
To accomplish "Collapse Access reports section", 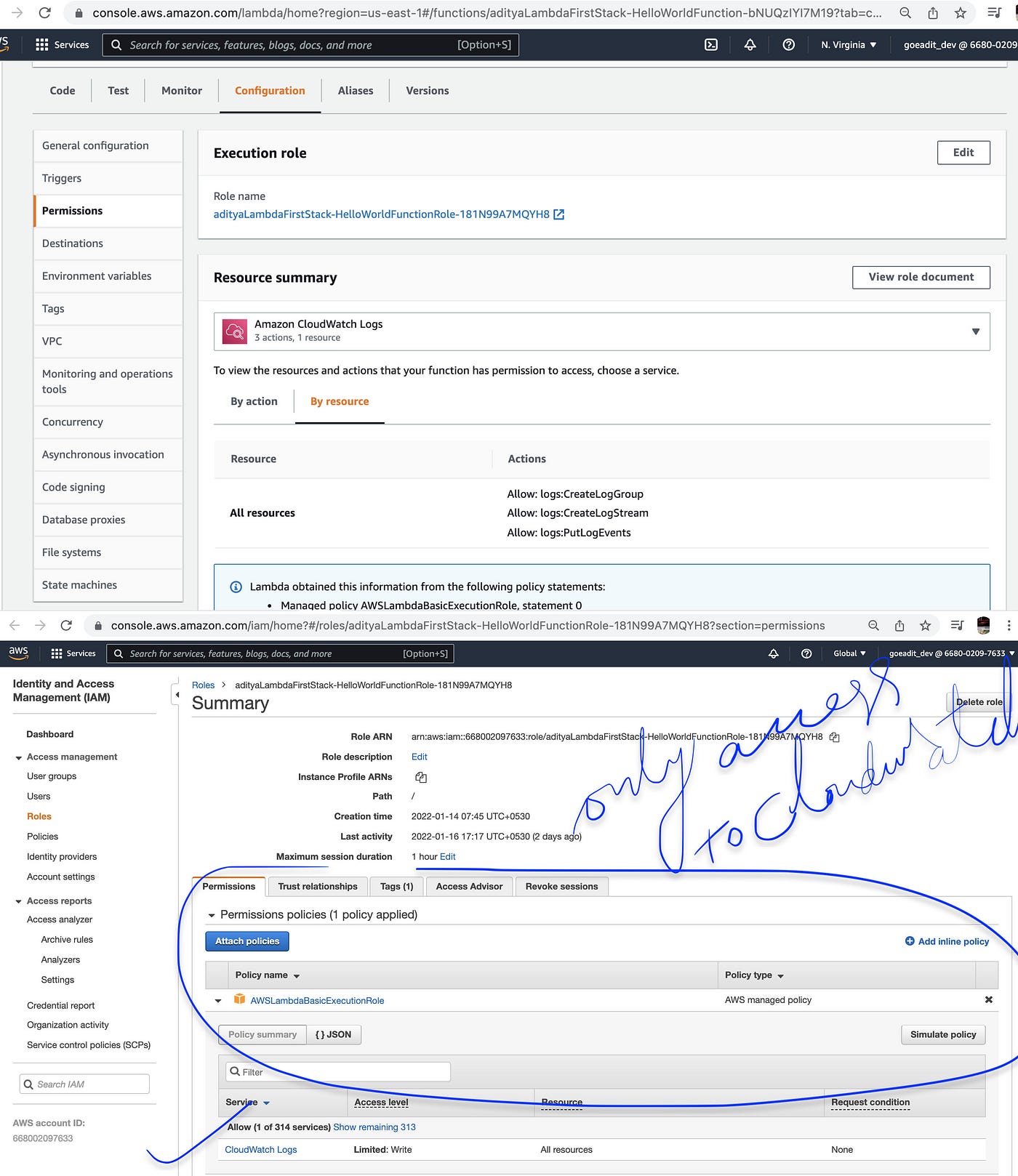I will tap(18, 901).
